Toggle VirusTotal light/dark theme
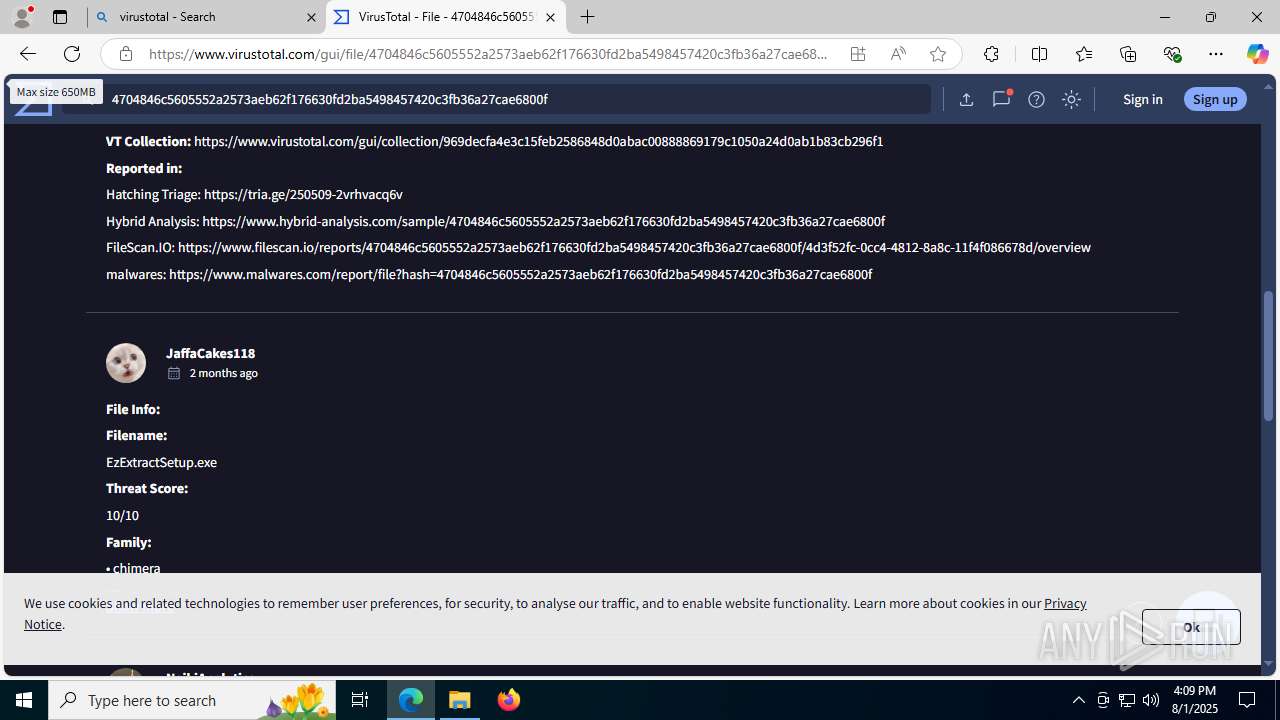 (1071, 99)
